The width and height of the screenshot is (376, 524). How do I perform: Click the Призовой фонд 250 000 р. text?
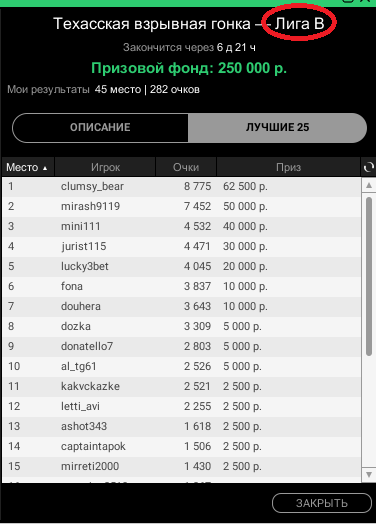(189, 69)
